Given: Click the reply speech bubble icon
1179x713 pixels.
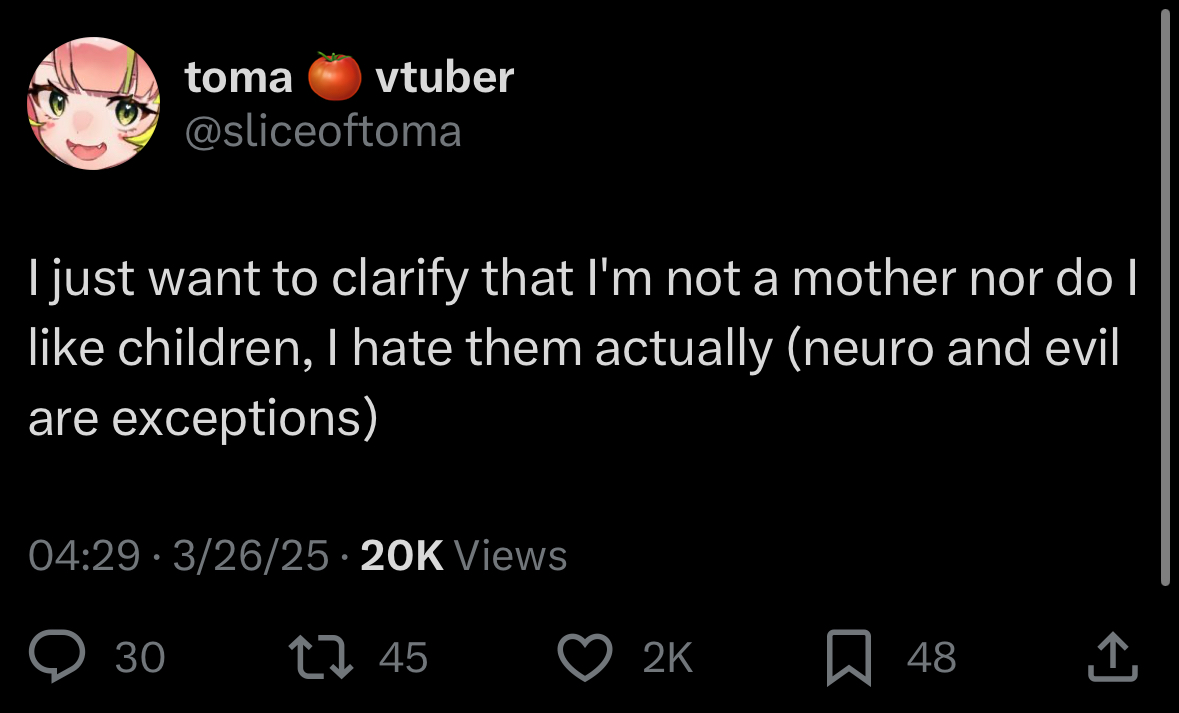Looking at the screenshot, I should 58,657.
